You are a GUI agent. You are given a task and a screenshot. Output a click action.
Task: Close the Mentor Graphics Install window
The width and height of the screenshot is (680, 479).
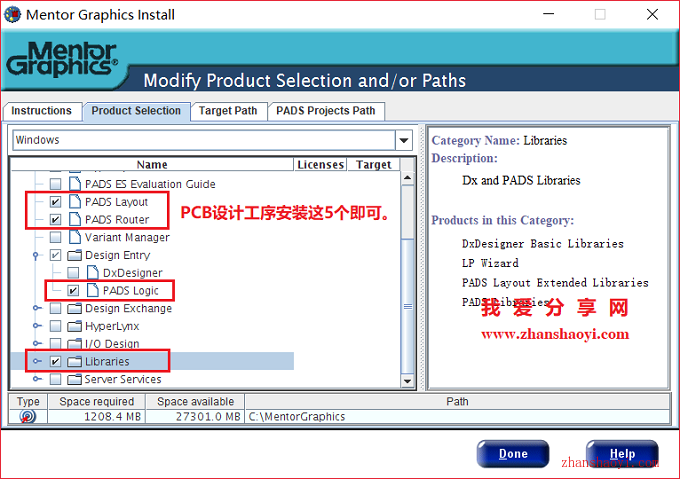click(x=652, y=14)
